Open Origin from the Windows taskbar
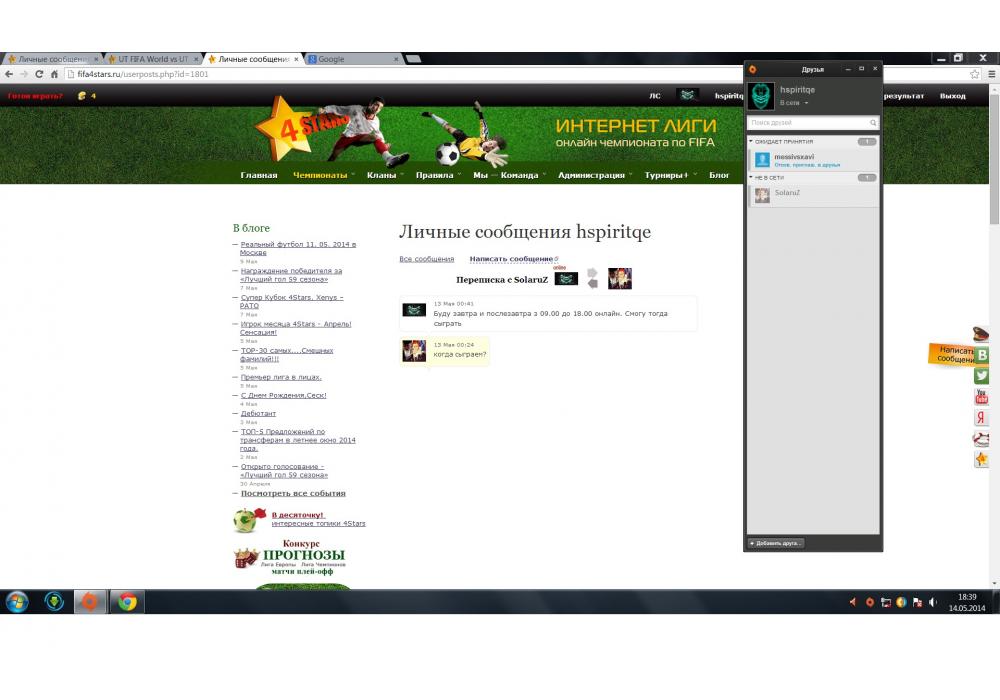The height and width of the screenshot is (700, 1000). [x=90, y=602]
